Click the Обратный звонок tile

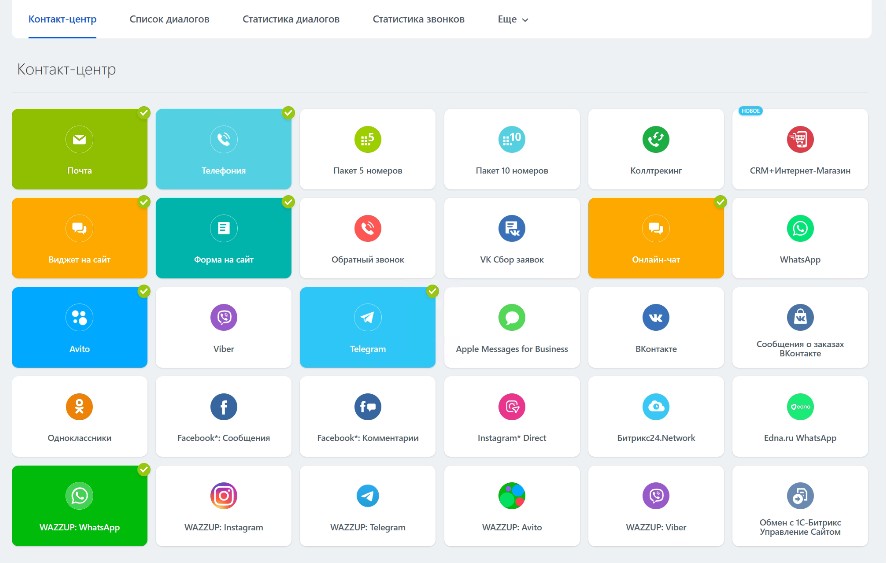(367, 238)
